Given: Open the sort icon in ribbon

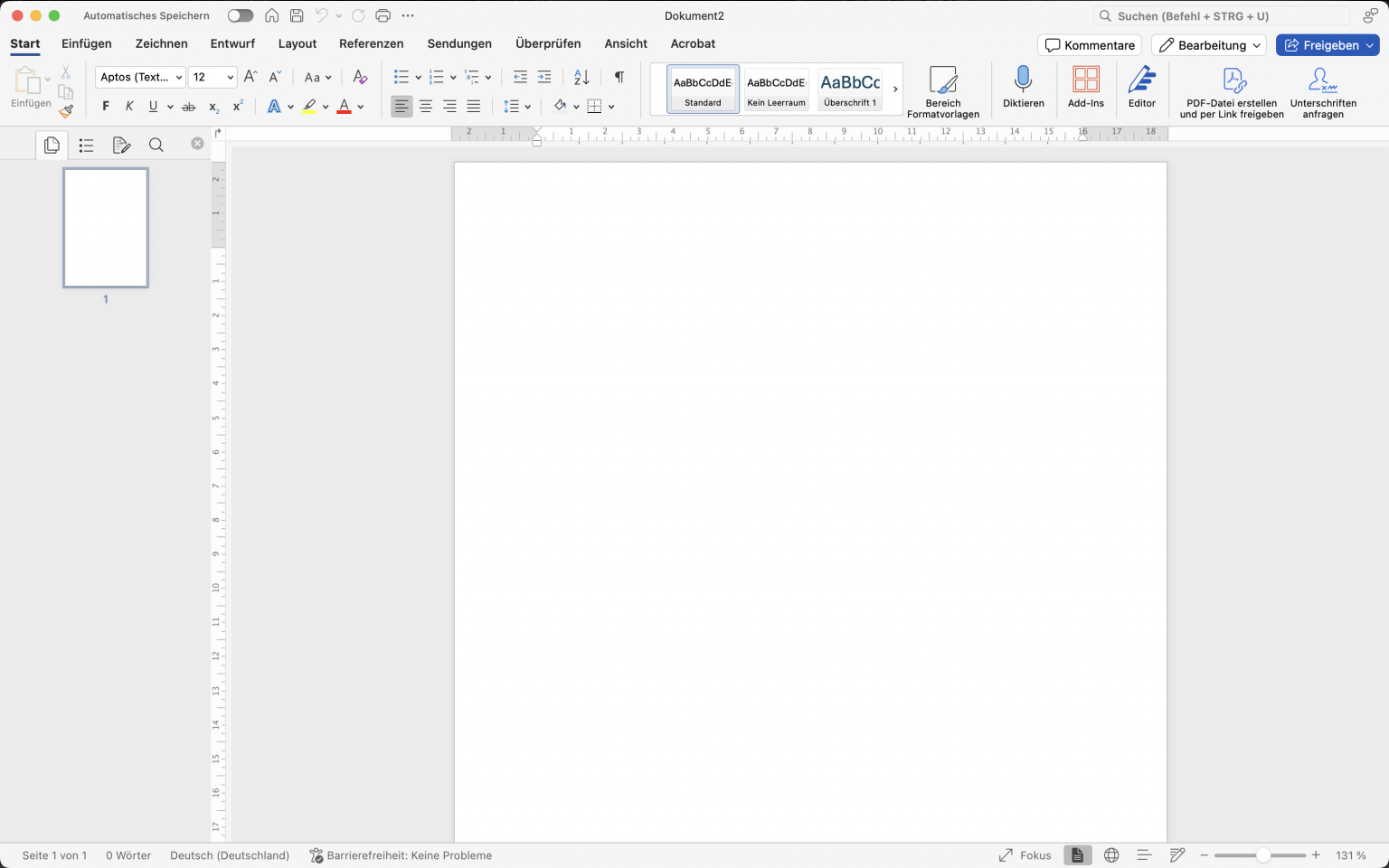Looking at the screenshot, I should coord(580,78).
